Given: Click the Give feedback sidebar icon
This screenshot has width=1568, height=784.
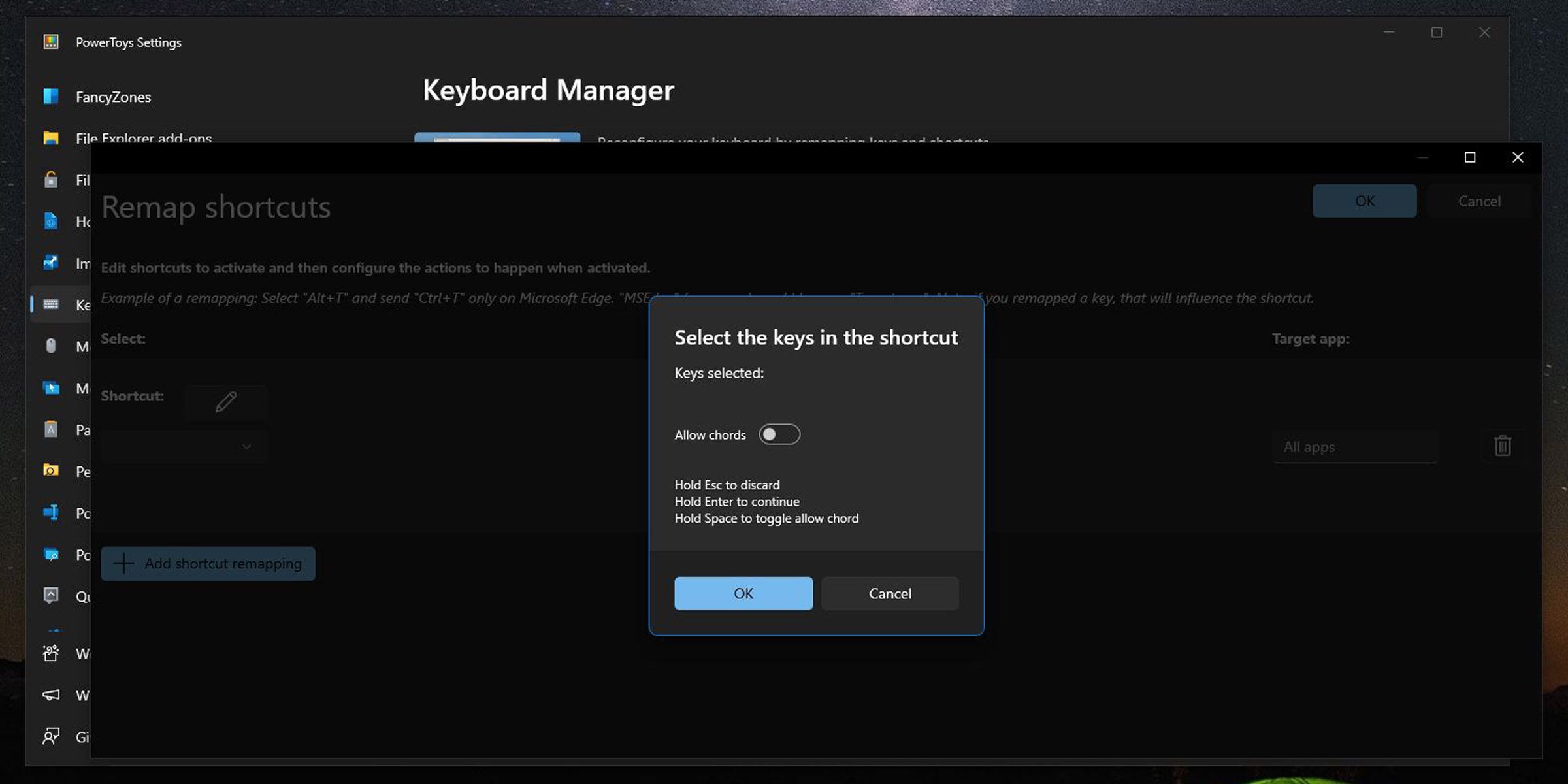Looking at the screenshot, I should (51, 736).
